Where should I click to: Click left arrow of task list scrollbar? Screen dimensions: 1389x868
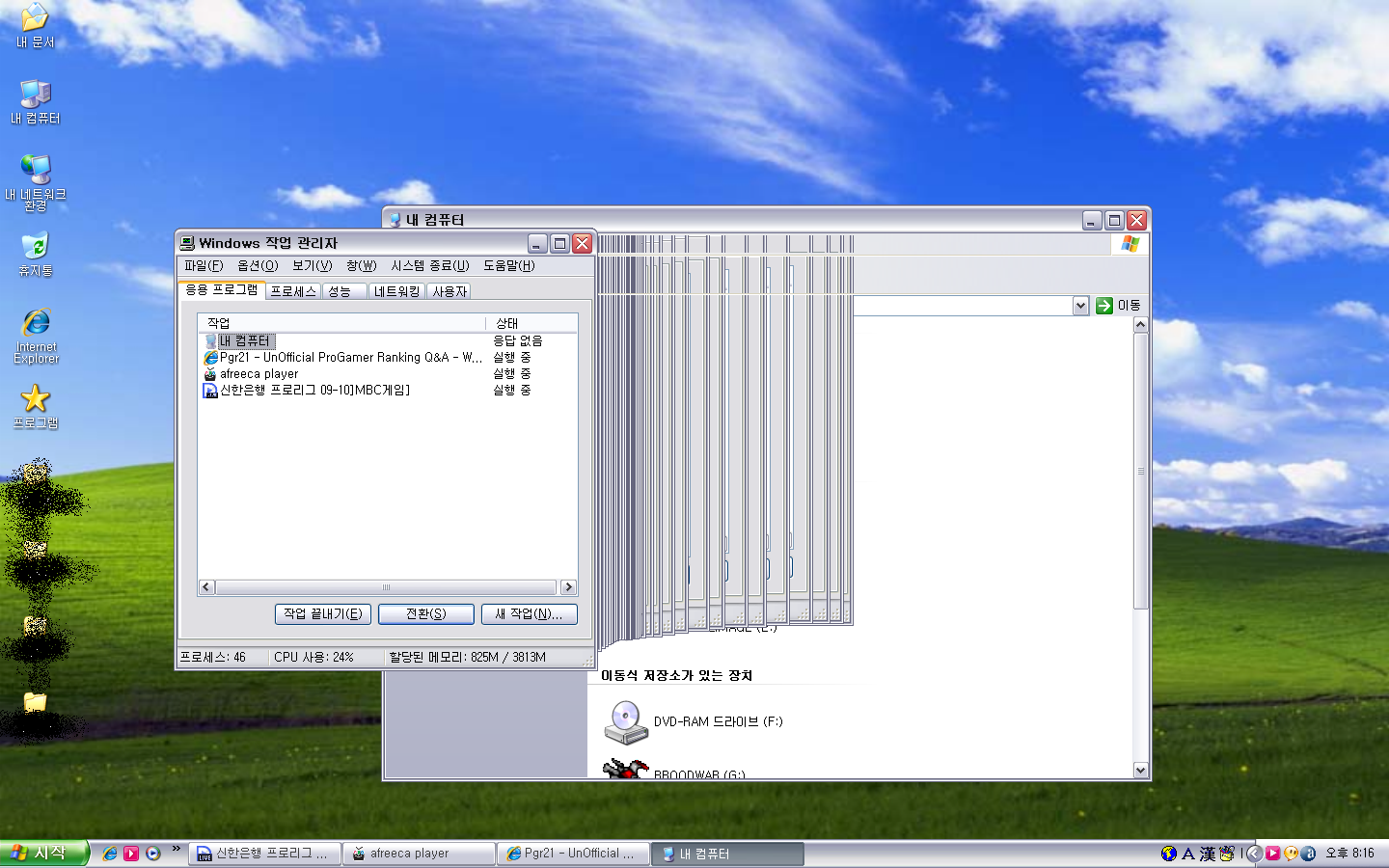coord(206,587)
